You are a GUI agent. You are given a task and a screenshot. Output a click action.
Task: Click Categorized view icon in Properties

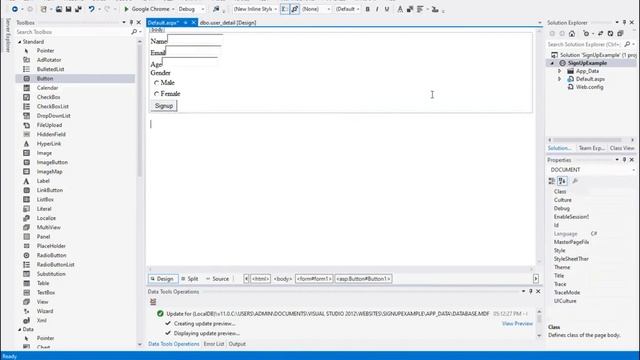click(x=552, y=181)
